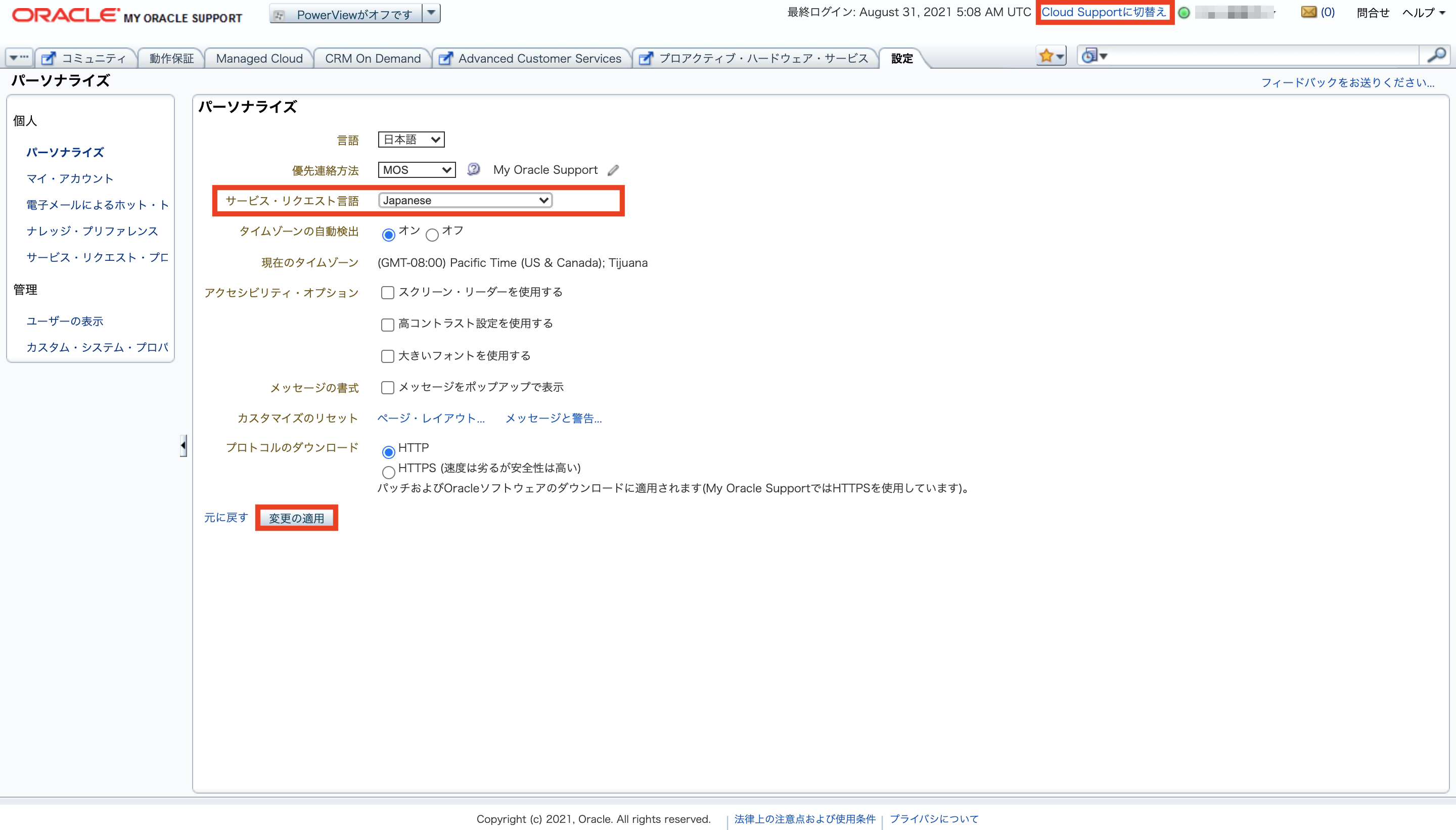Toggle タイムゾーンの自動検出 to オフ
Screen dimensions: 1456x830
(x=431, y=233)
